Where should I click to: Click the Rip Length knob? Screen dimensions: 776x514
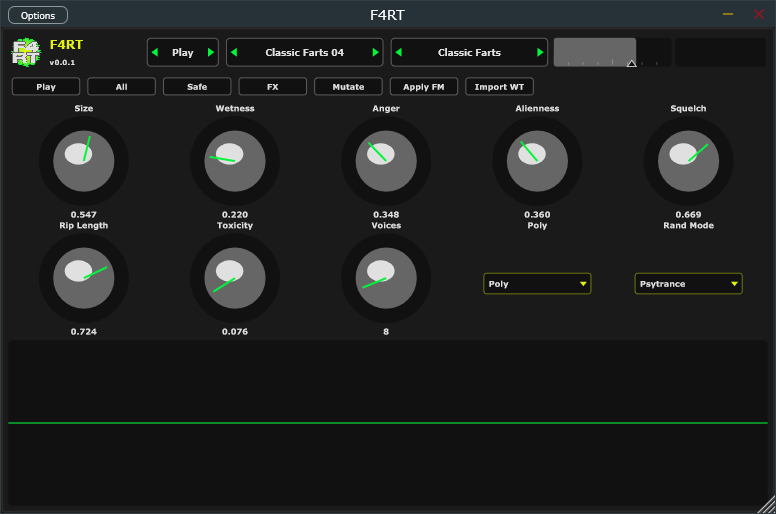click(84, 278)
